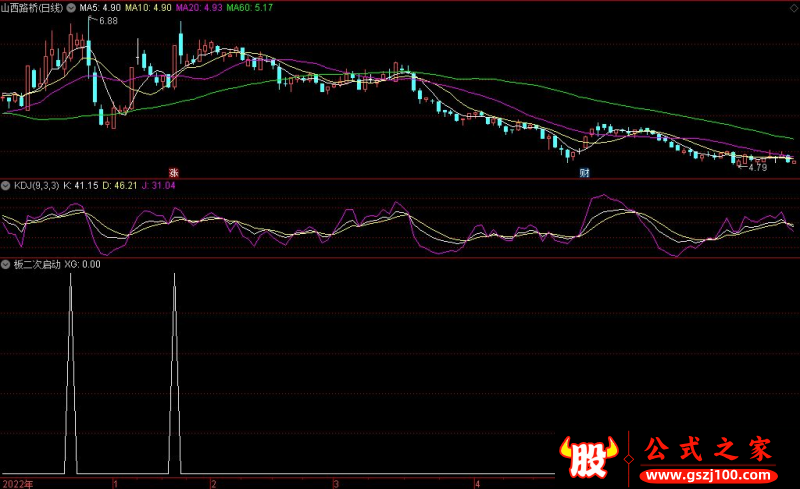Screen dimensions: 800x489
Task: Click the 2022年 date axis label
Action: (16, 483)
